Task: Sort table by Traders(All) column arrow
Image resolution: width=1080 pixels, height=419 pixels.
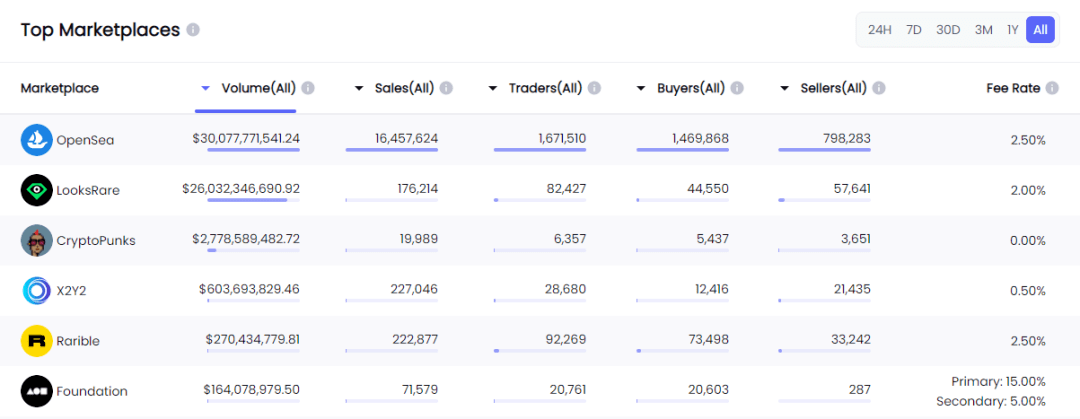Action: click(493, 88)
